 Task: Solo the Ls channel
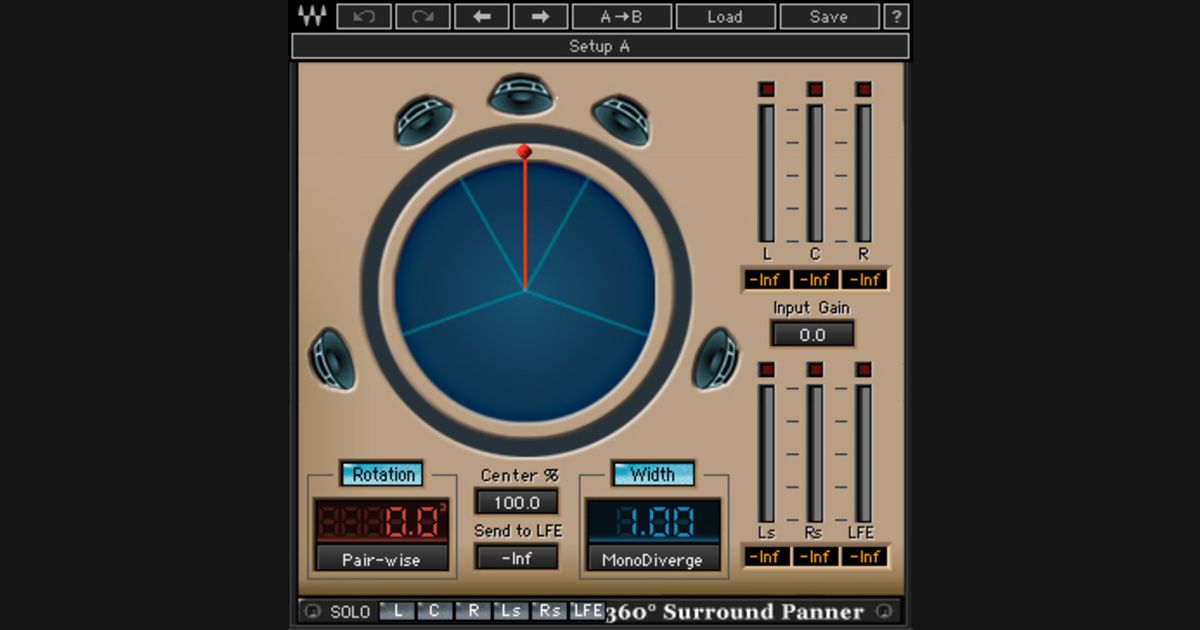tap(511, 611)
